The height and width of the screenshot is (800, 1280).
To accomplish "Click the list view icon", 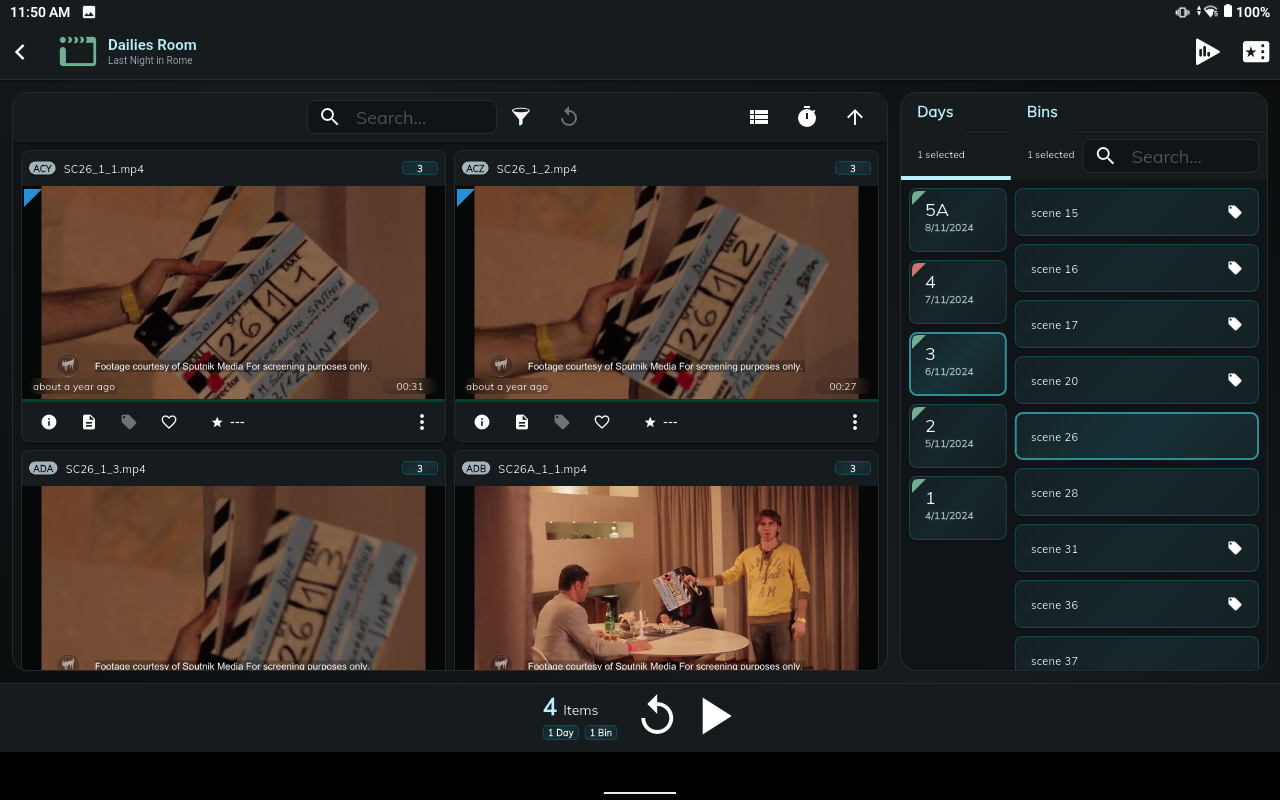I will [759, 117].
